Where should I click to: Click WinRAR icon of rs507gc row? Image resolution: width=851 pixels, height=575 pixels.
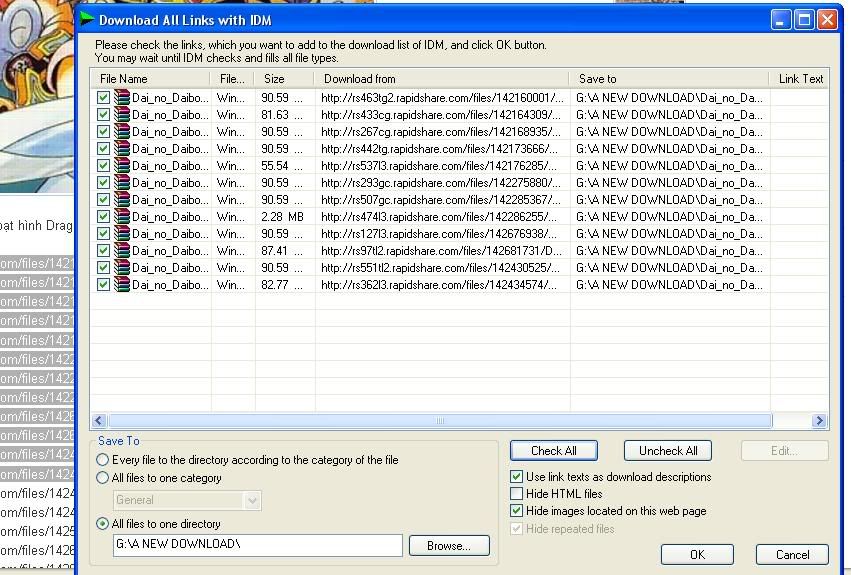pos(122,199)
